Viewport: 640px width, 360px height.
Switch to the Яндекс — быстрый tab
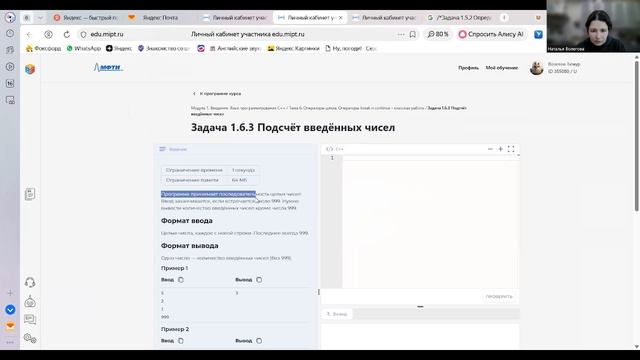tap(86, 18)
